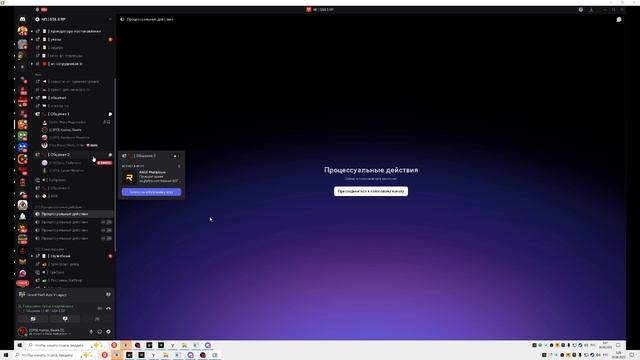Join the voice channel via white center button
640x360 pixels.
(x=371, y=191)
